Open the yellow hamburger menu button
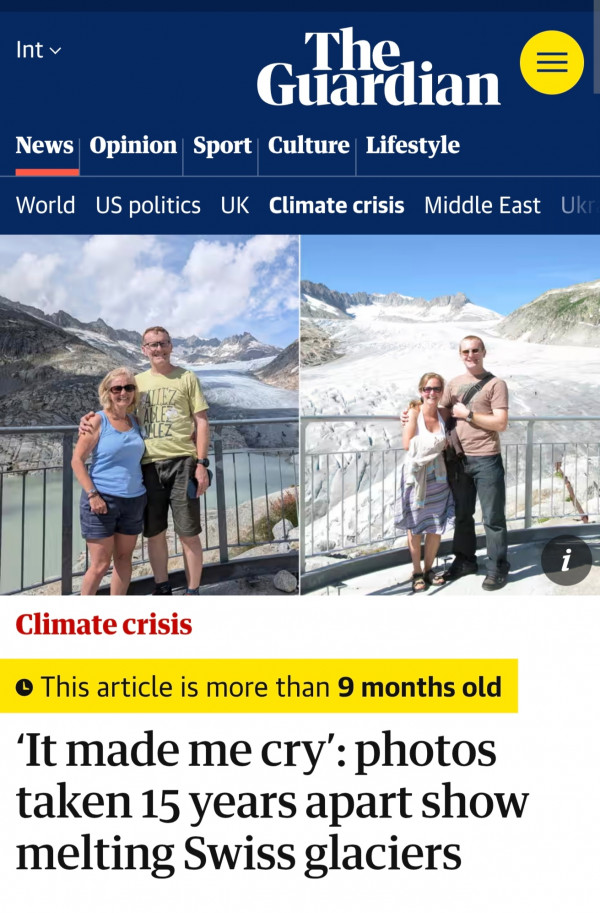 coord(552,62)
